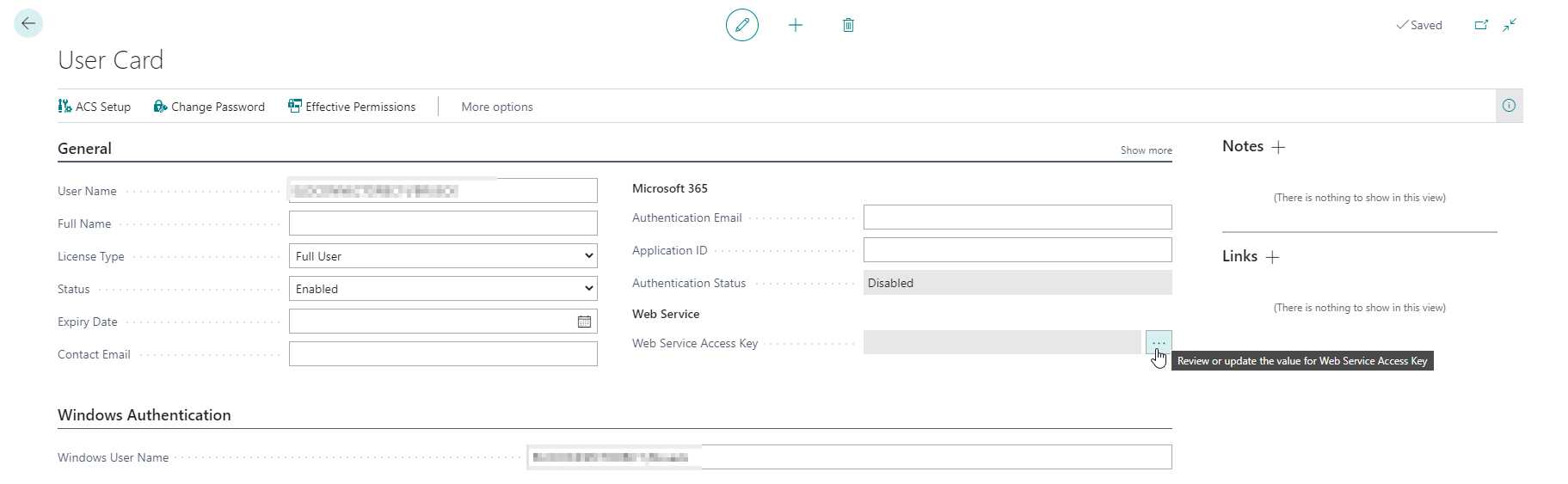
Task: Click the plus icon to create new user
Action: click(796, 25)
